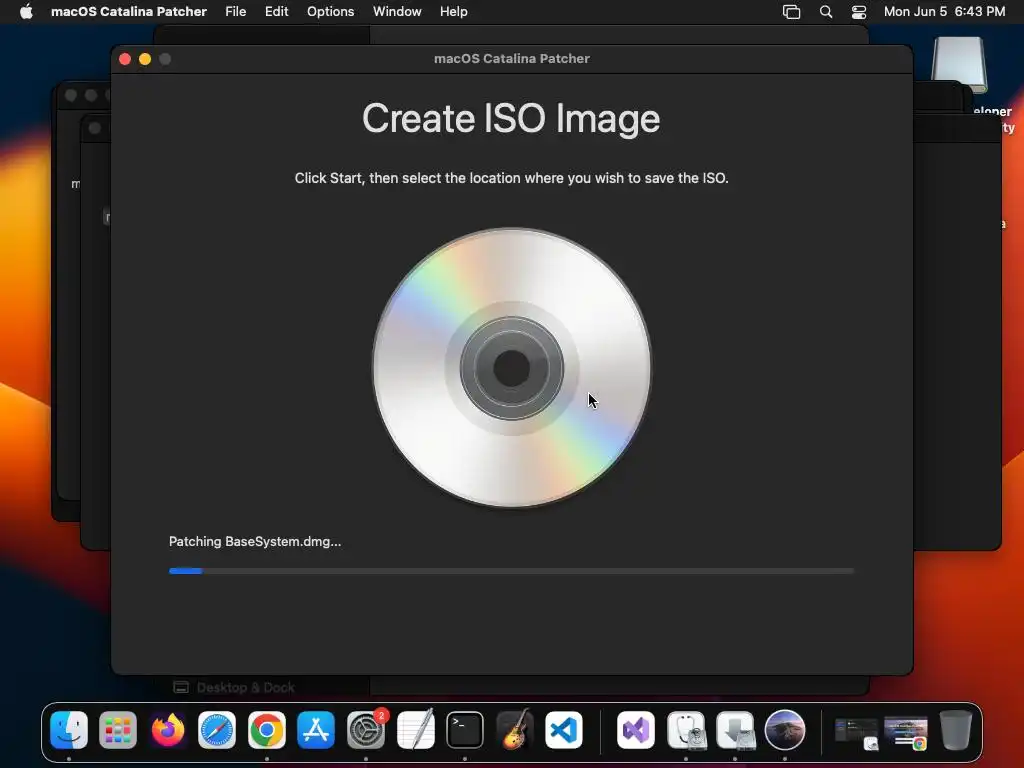Click the date and time in menu bar
Screen dimensions: 1024x768
[944, 12]
